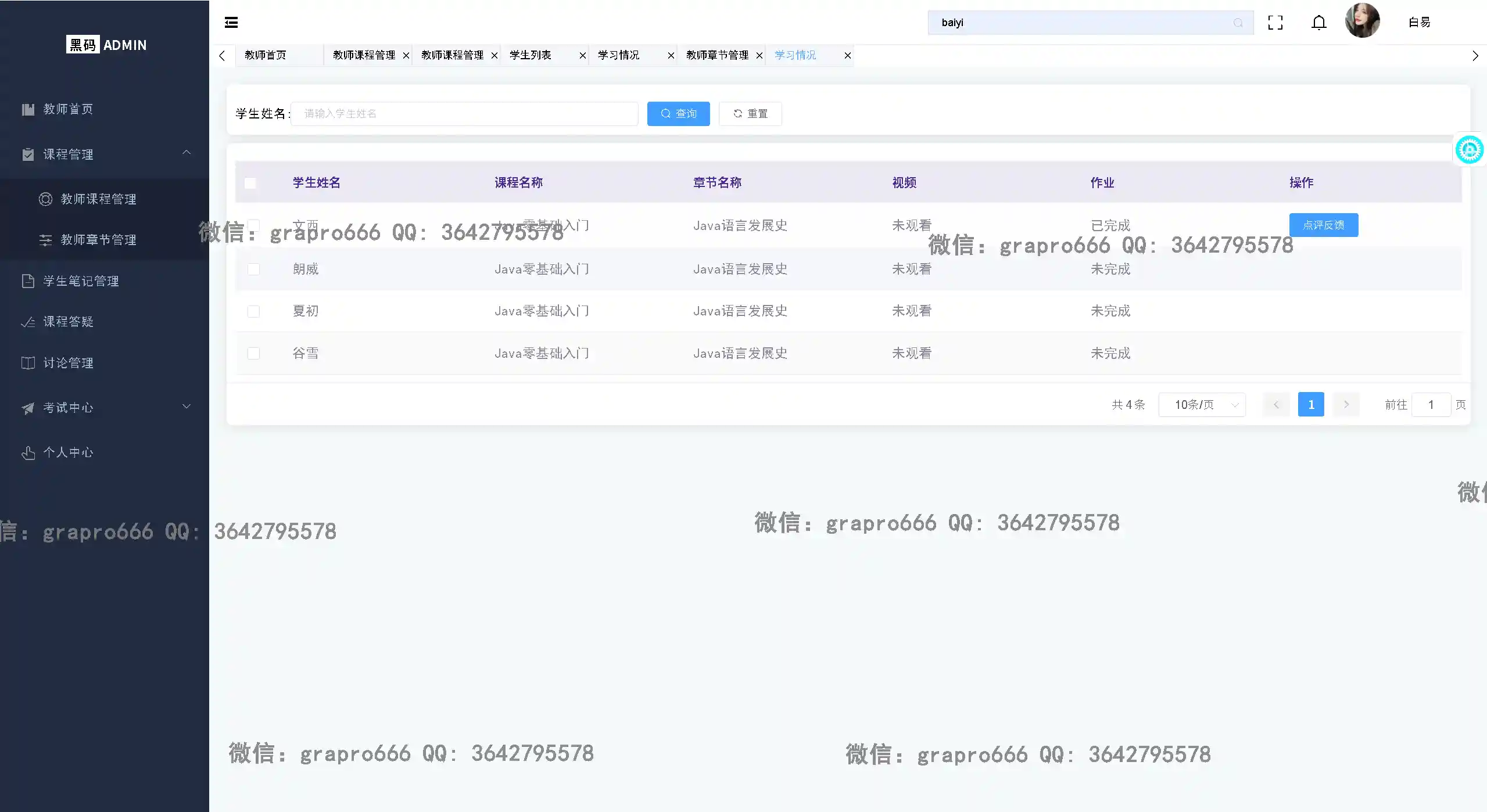Image resolution: width=1487 pixels, height=812 pixels.
Task: Check the checkbox for student 朗威
Action: (253, 269)
